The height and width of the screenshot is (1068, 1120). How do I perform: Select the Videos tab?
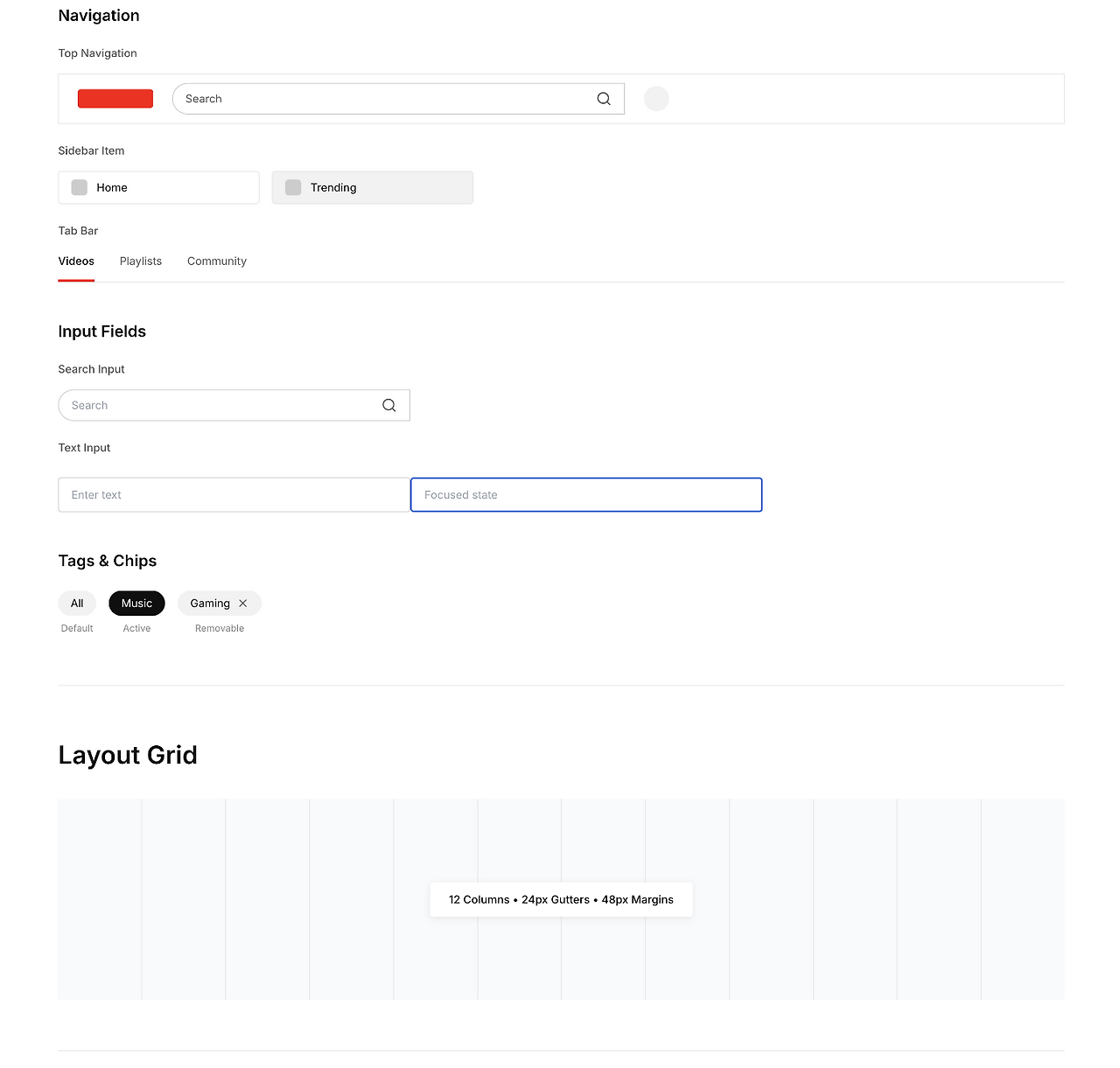coord(76,262)
